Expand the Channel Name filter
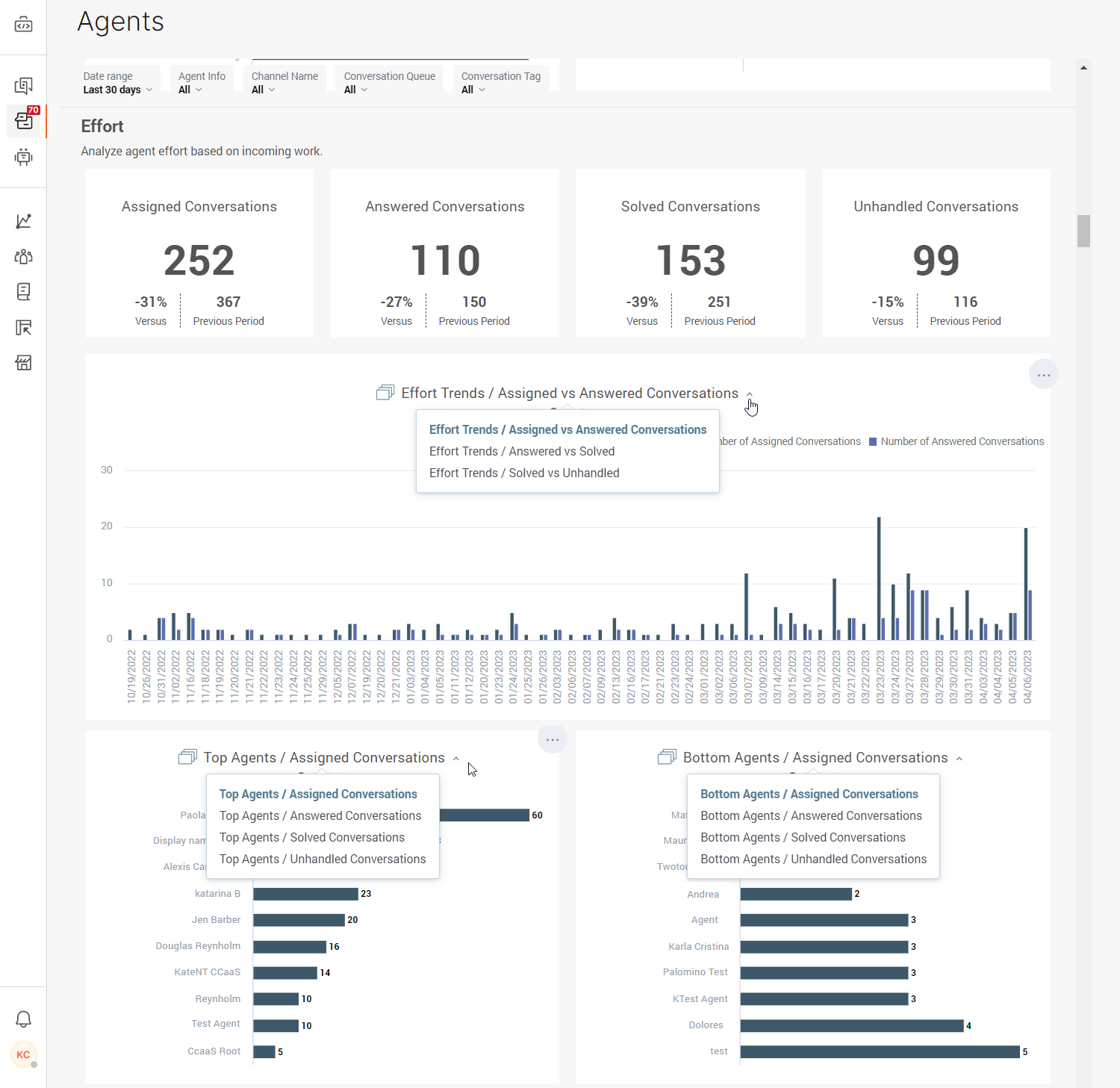Viewport: 1120px width, 1088px height. (x=263, y=89)
